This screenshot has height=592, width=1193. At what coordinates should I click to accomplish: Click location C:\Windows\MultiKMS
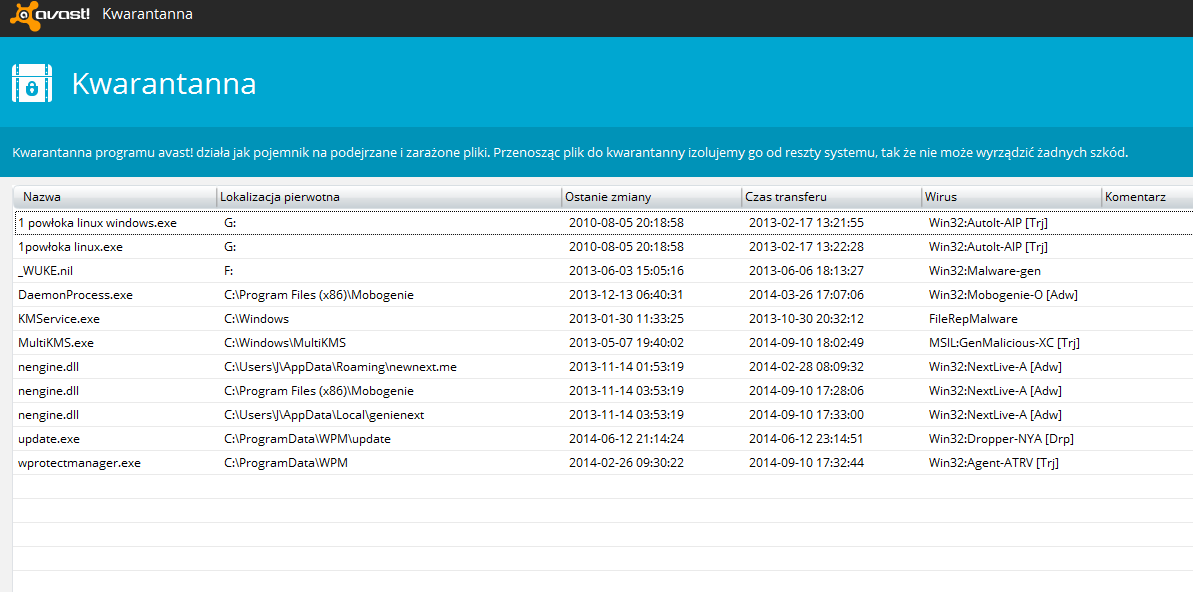point(285,342)
